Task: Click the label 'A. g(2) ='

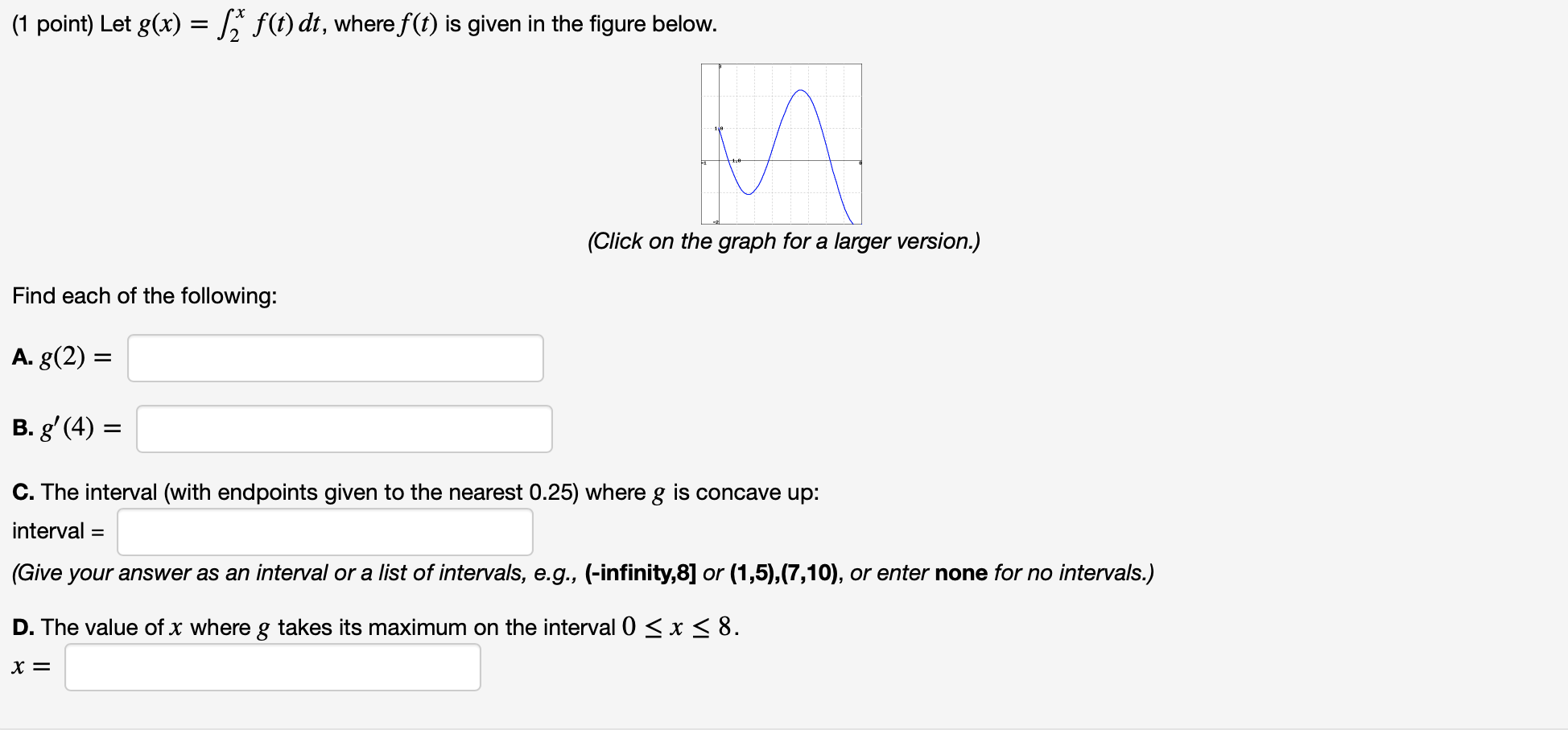Action: tap(62, 357)
